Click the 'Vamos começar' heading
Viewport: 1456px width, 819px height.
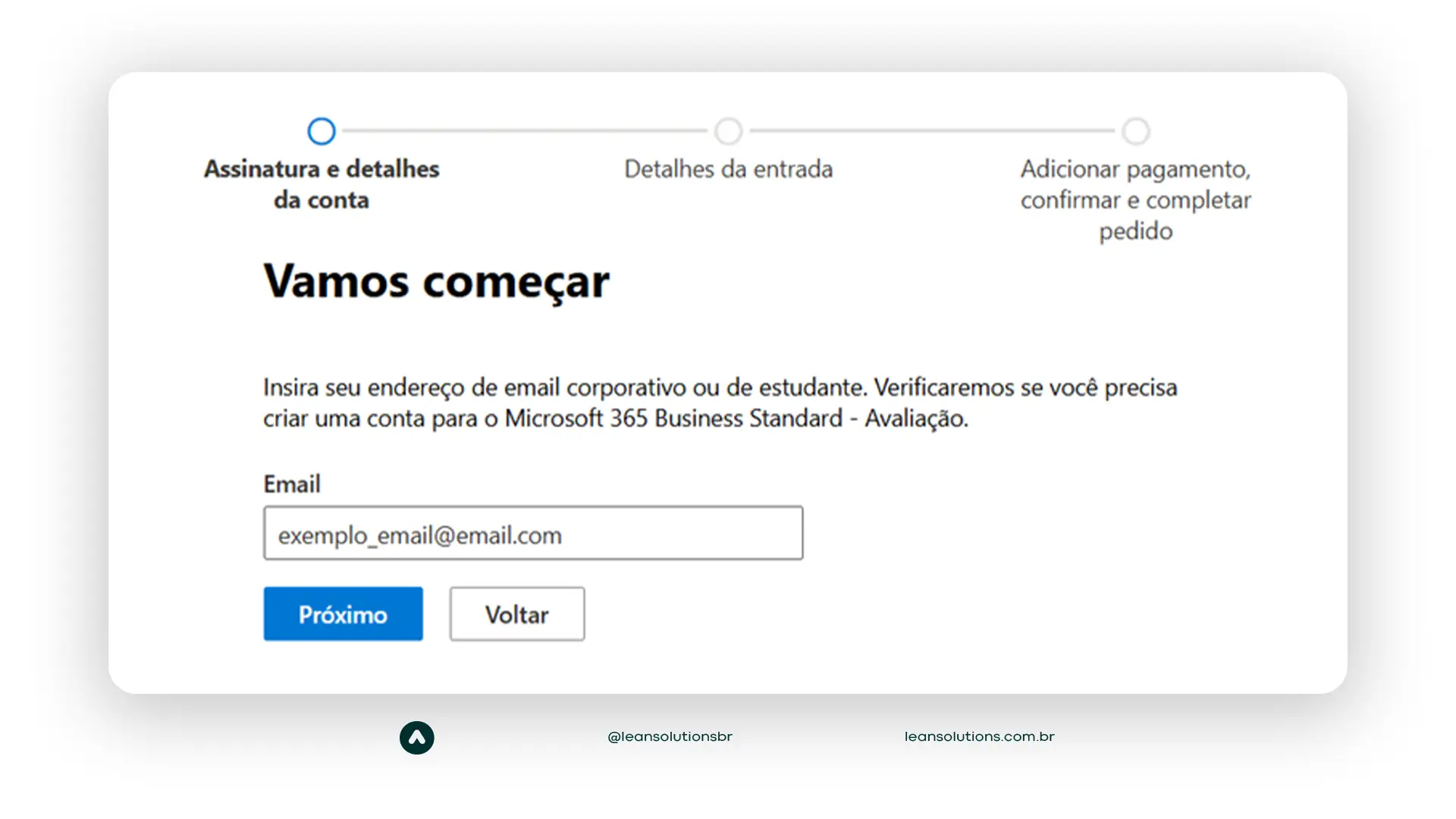tap(436, 282)
